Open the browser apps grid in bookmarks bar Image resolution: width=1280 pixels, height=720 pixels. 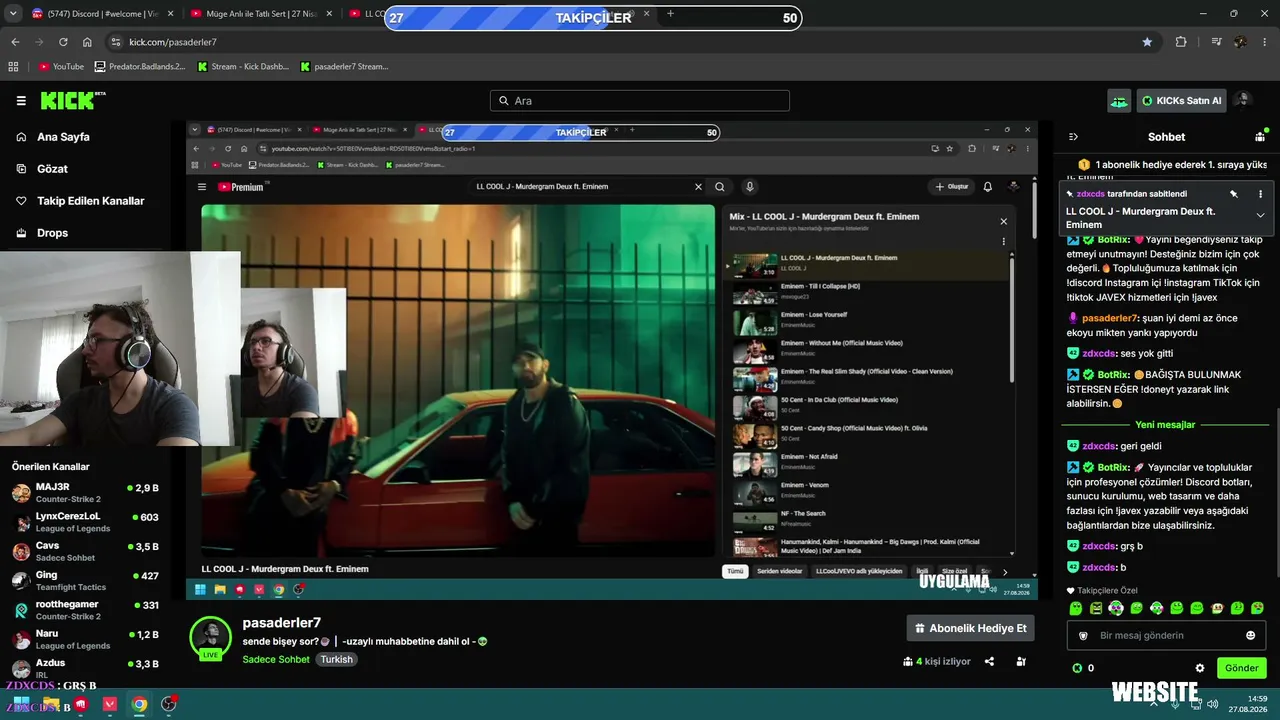click(13, 67)
